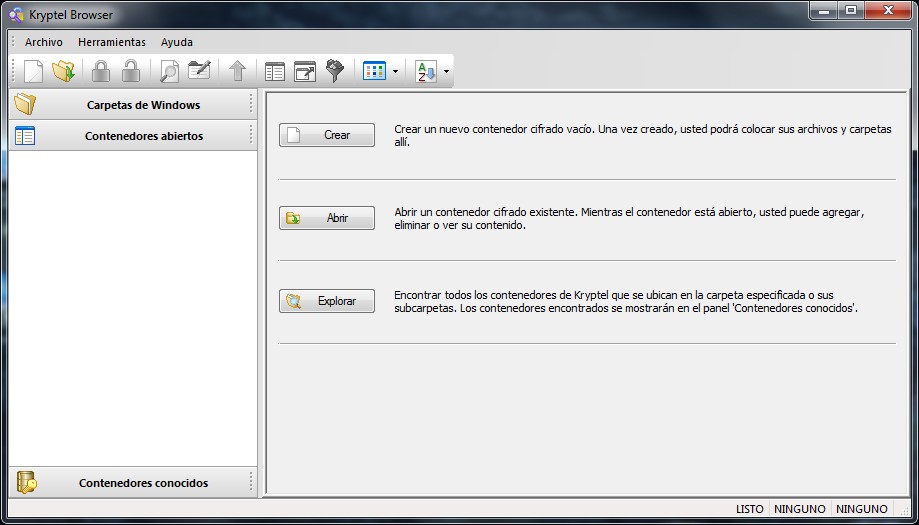919x525 pixels.
Task: Click the LISTO status bar entry
Action: coord(750,509)
